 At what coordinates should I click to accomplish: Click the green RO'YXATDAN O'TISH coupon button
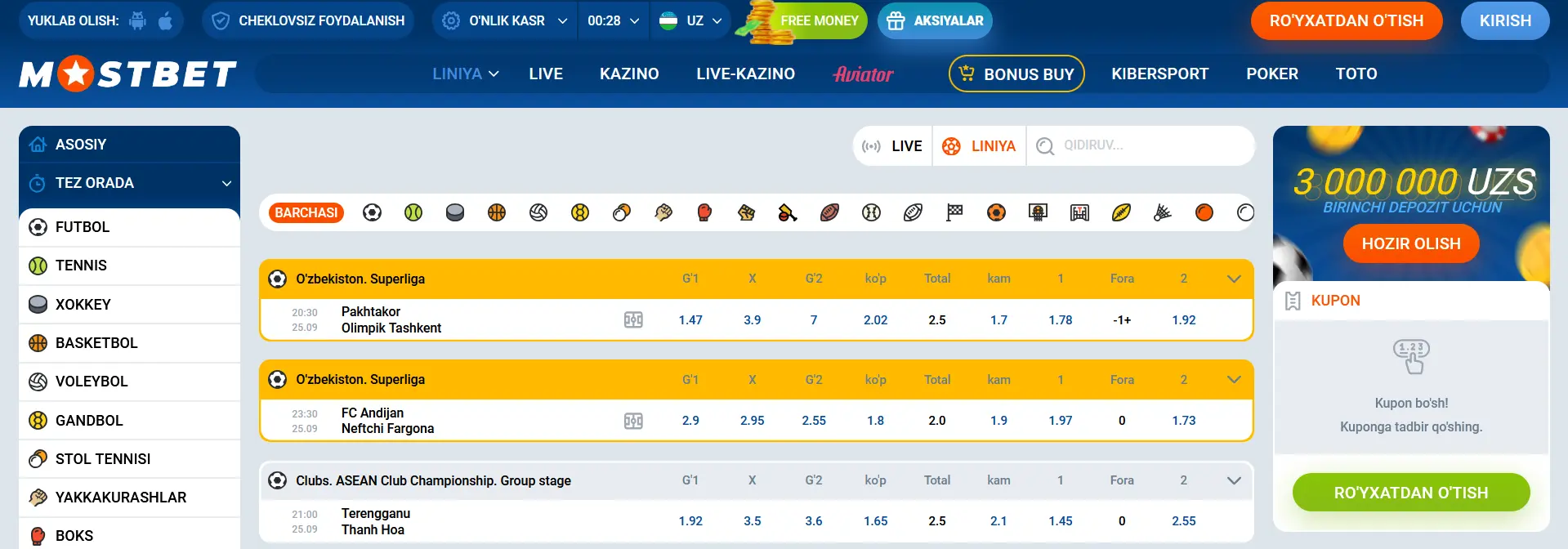[x=1411, y=493]
